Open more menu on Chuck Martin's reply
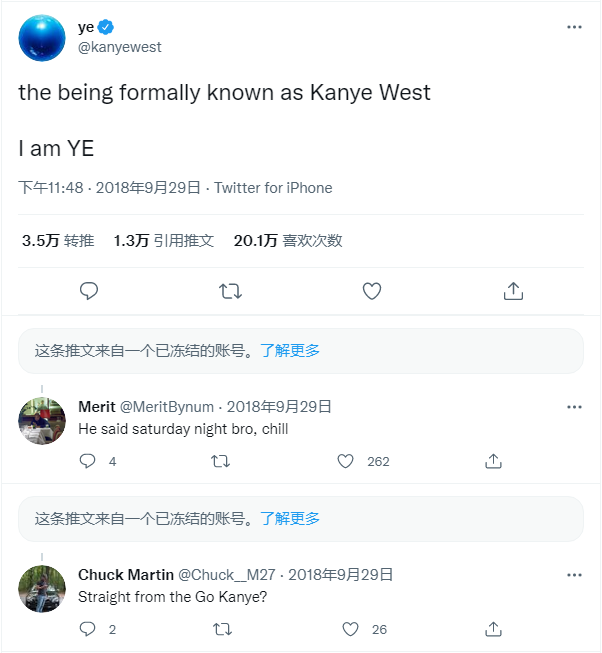 (574, 575)
